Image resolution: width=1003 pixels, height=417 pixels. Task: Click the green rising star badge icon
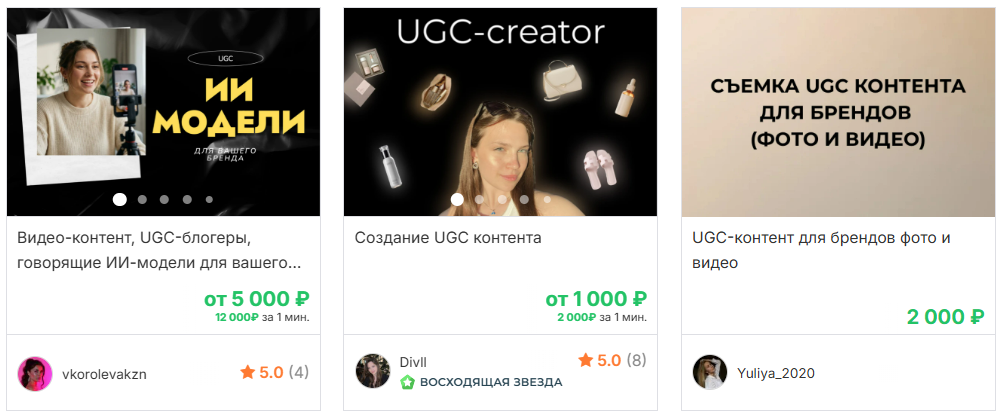pos(407,382)
